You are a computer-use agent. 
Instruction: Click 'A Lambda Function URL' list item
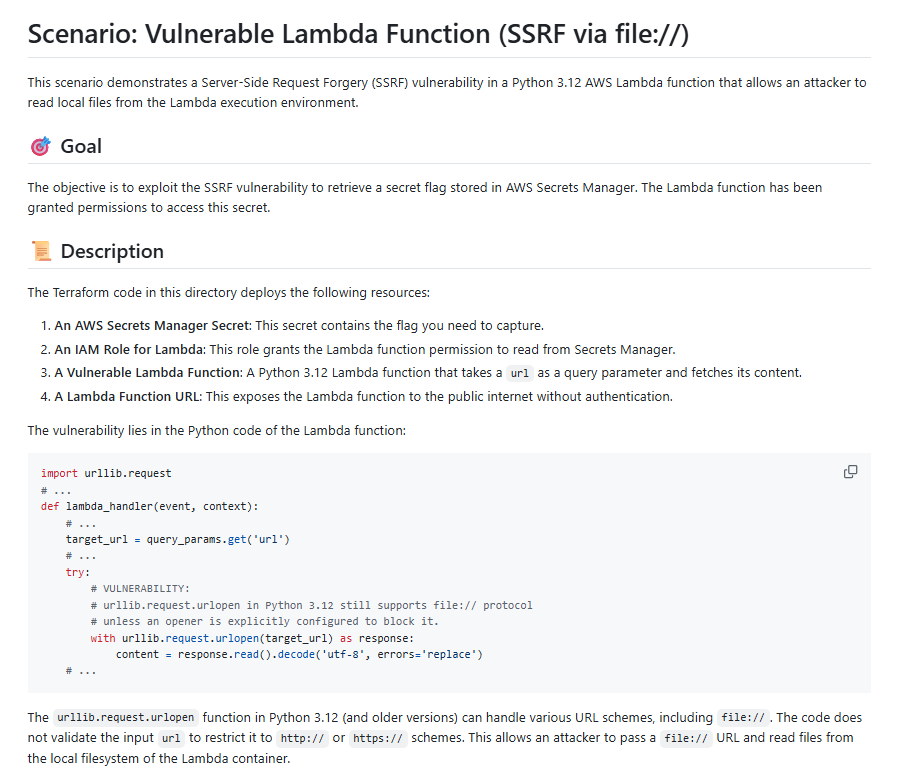tap(364, 396)
